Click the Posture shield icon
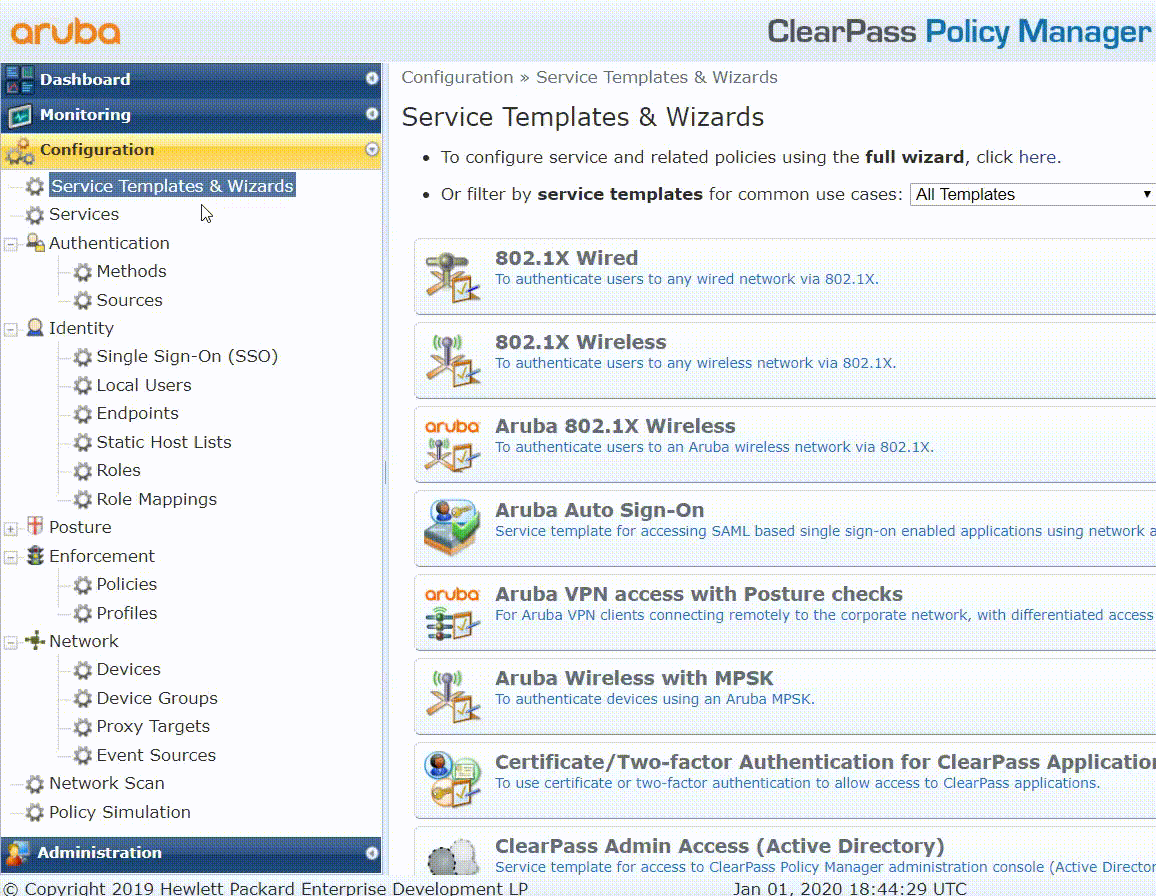This screenshot has width=1156, height=896. click(35, 526)
